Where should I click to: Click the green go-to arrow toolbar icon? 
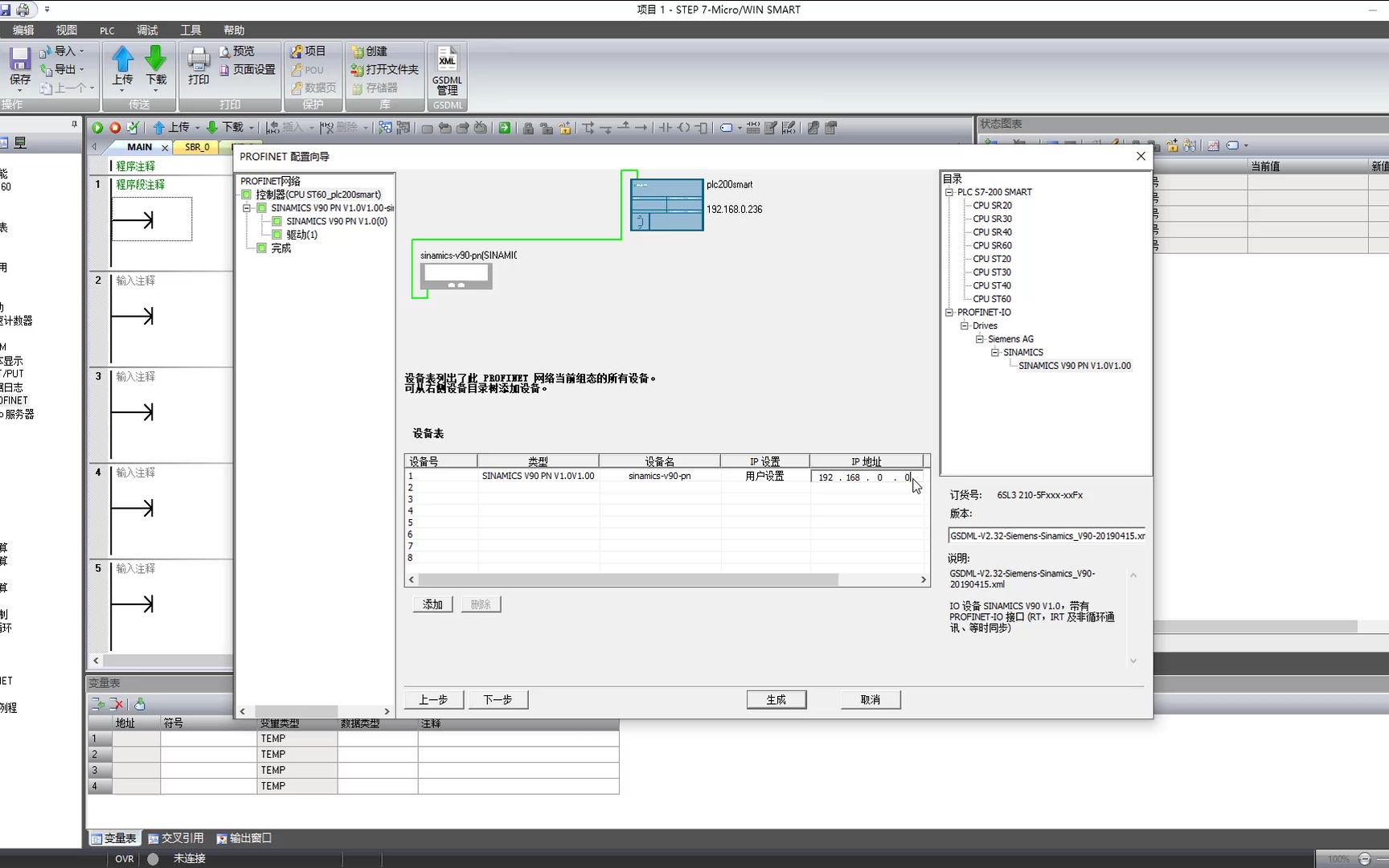pos(504,127)
